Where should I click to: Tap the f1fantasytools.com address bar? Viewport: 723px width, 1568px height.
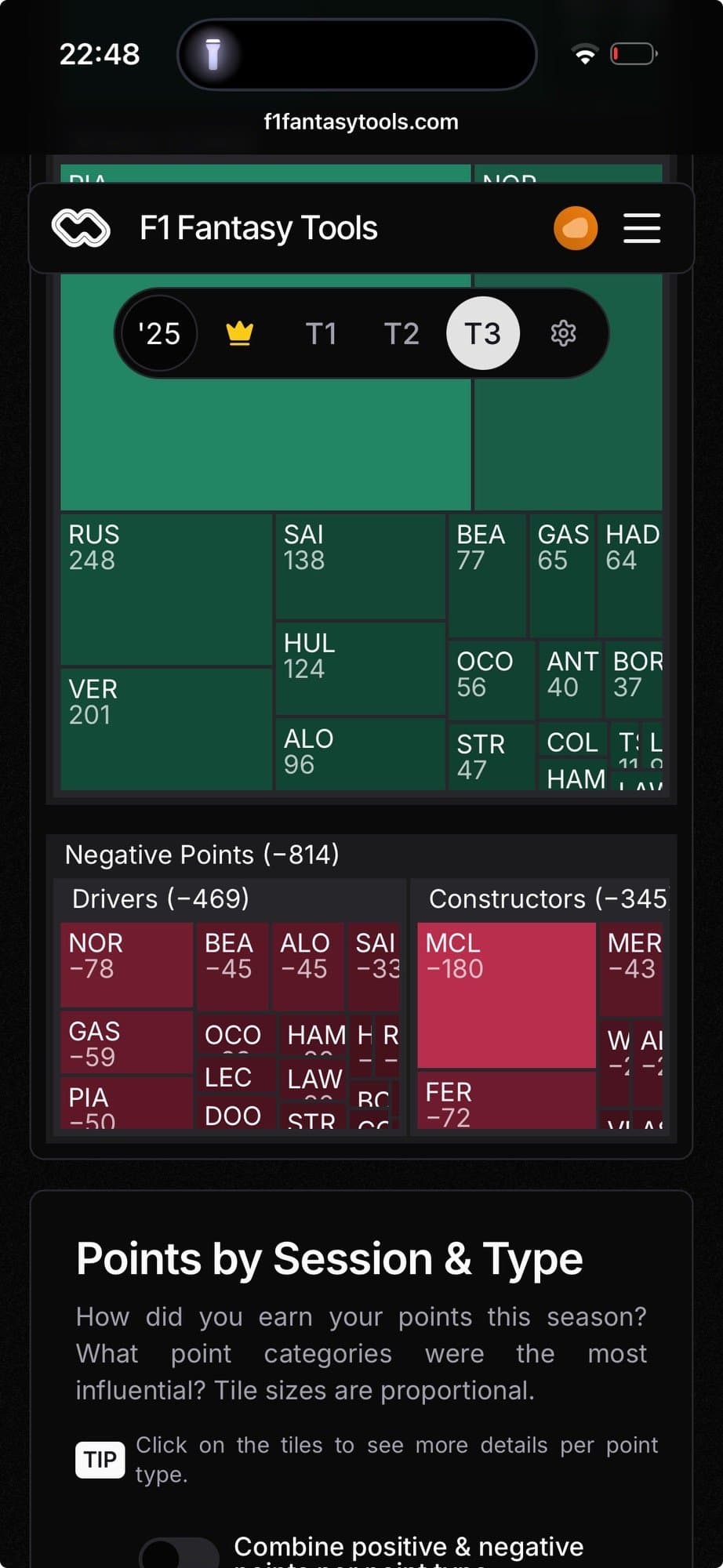tap(361, 122)
